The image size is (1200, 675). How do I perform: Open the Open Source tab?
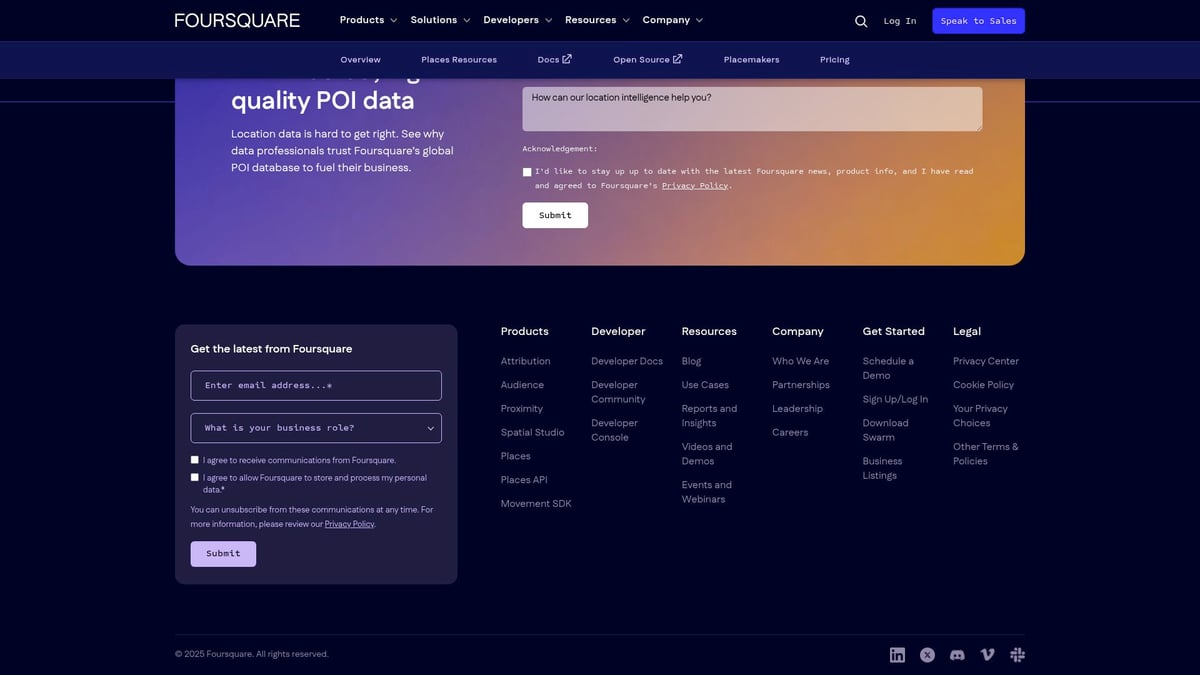tap(648, 60)
